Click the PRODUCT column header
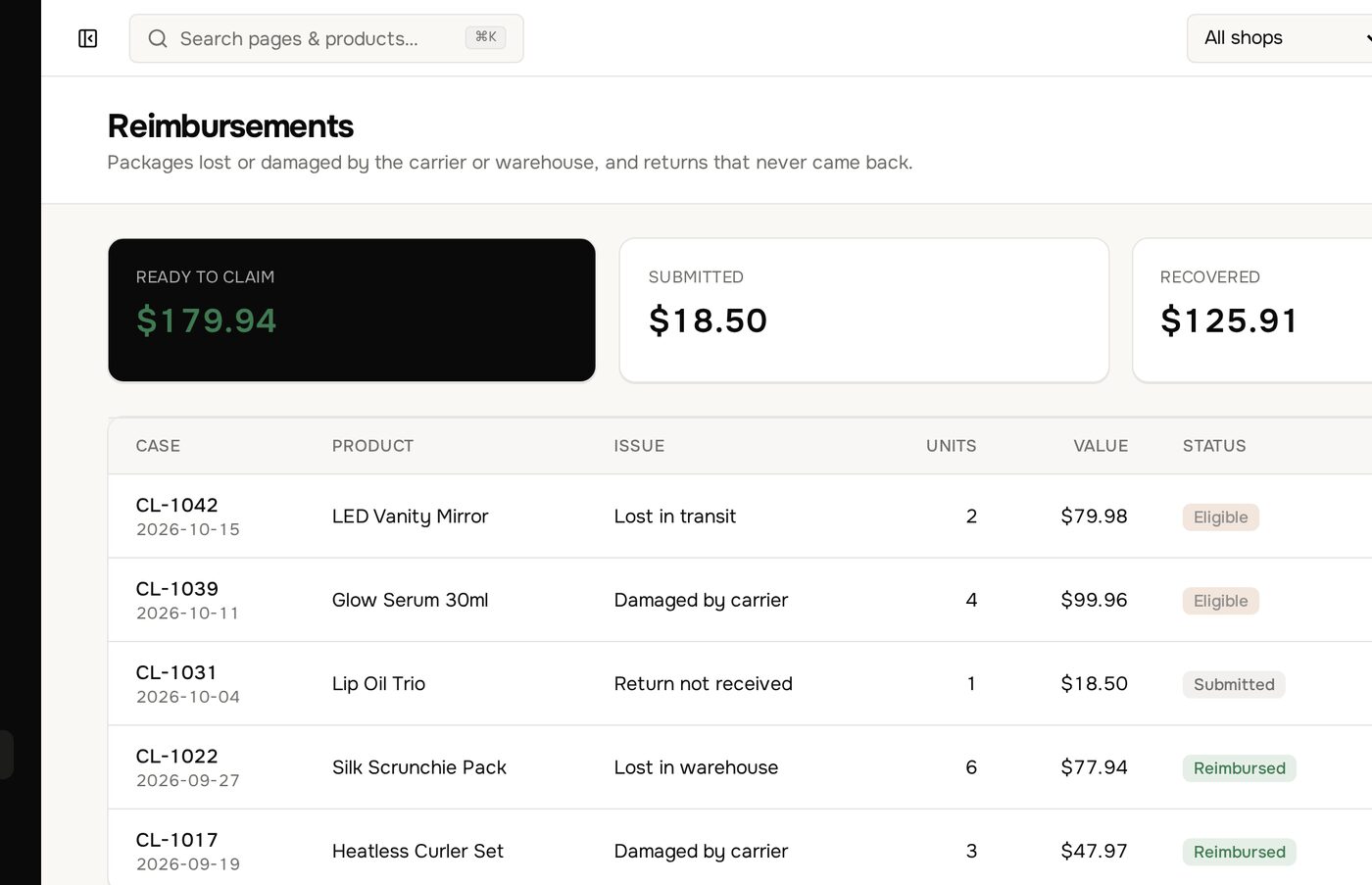1372x885 pixels. (x=372, y=446)
